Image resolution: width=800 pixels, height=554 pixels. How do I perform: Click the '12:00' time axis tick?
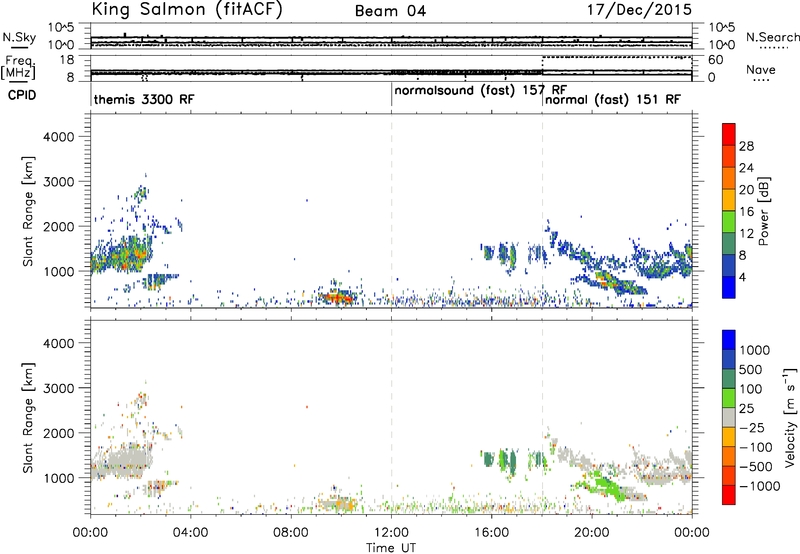tap(391, 533)
